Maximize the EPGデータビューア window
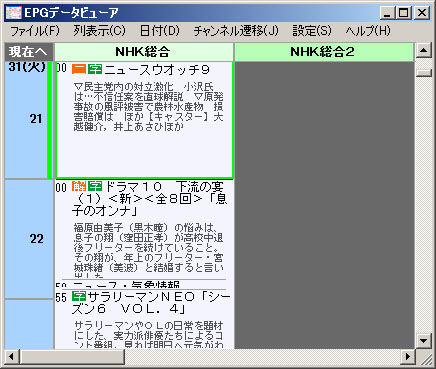The width and height of the screenshot is (436, 369). tap(403, 13)
